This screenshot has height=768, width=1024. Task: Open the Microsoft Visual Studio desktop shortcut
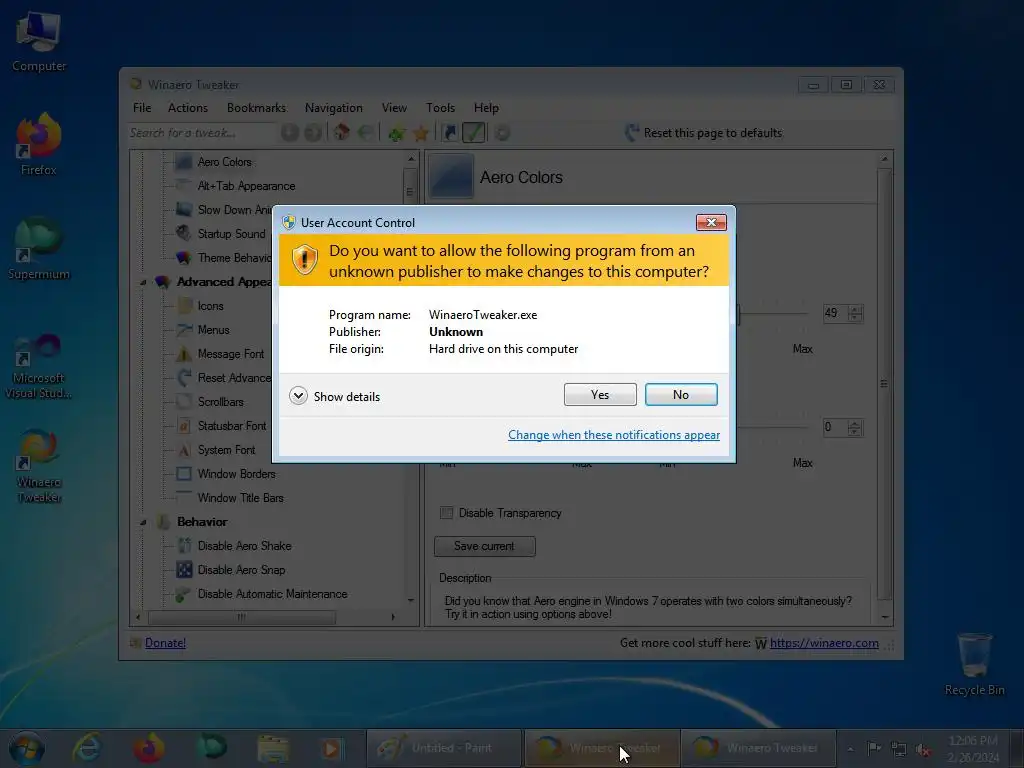(39, 366)
